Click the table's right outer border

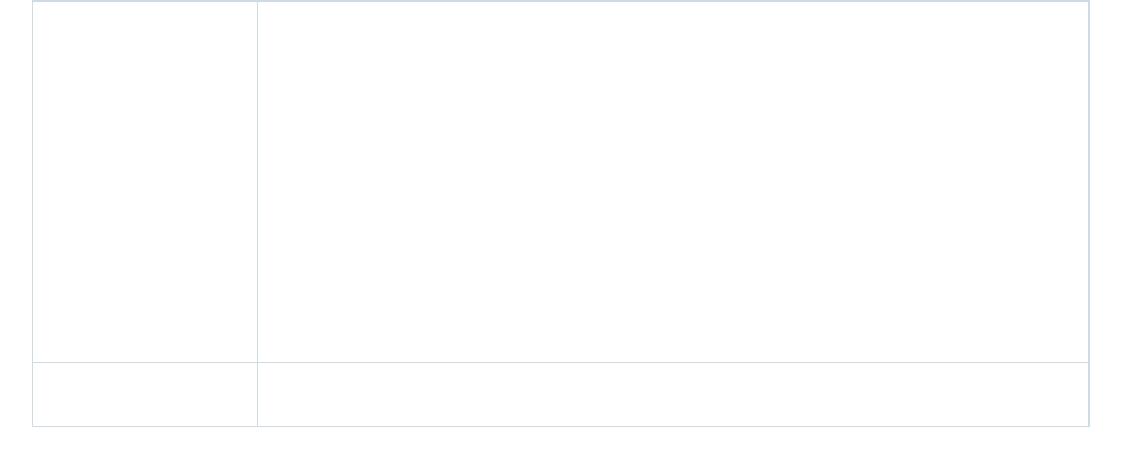(1089, 214)
